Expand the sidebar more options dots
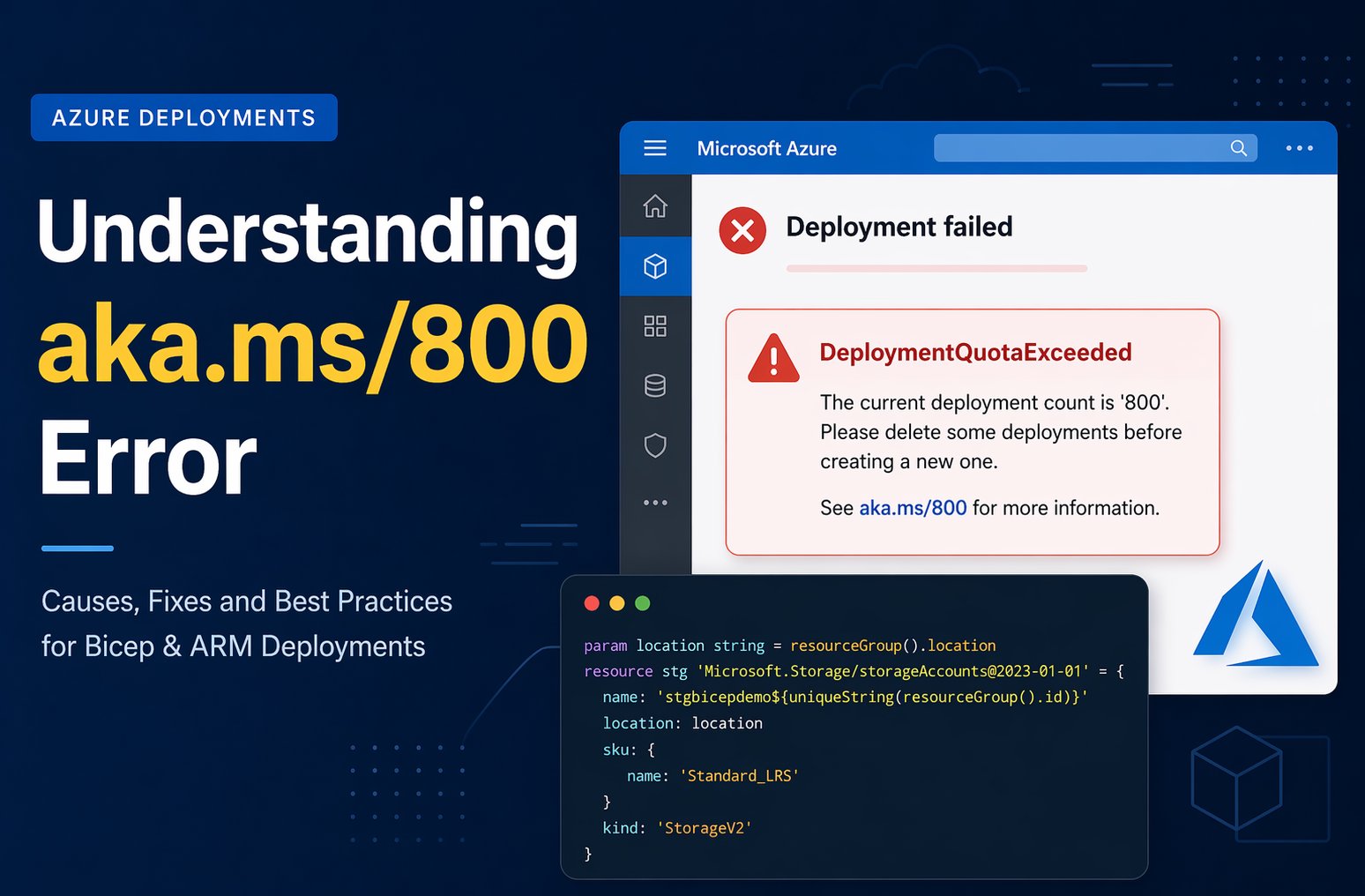The image size is (1365, 896). coord(655,503)
